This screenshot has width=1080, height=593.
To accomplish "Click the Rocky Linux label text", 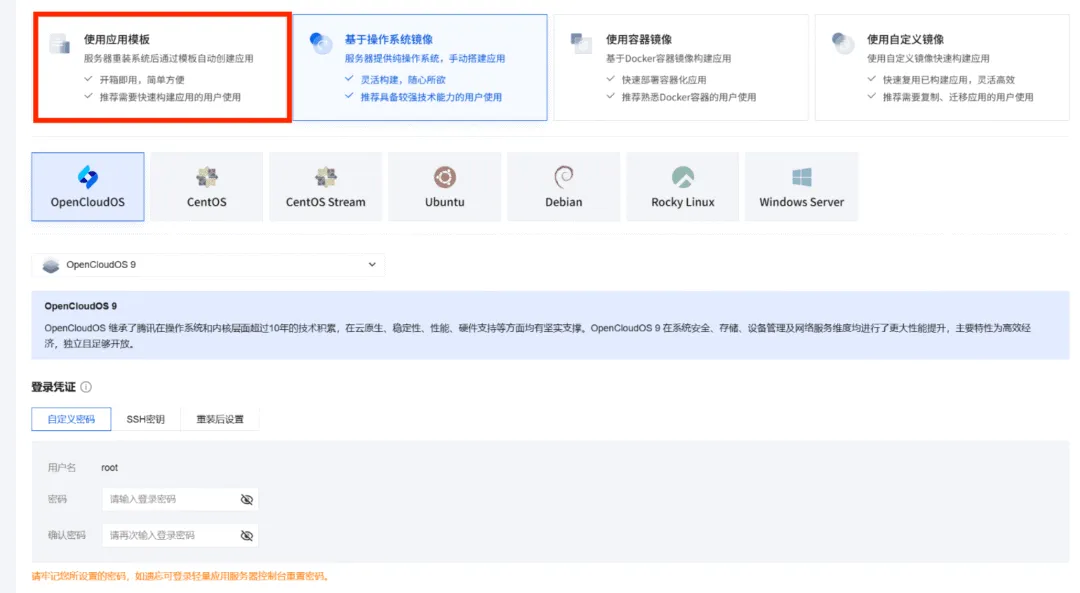I will pyautogui.click(x=683, y=202).
